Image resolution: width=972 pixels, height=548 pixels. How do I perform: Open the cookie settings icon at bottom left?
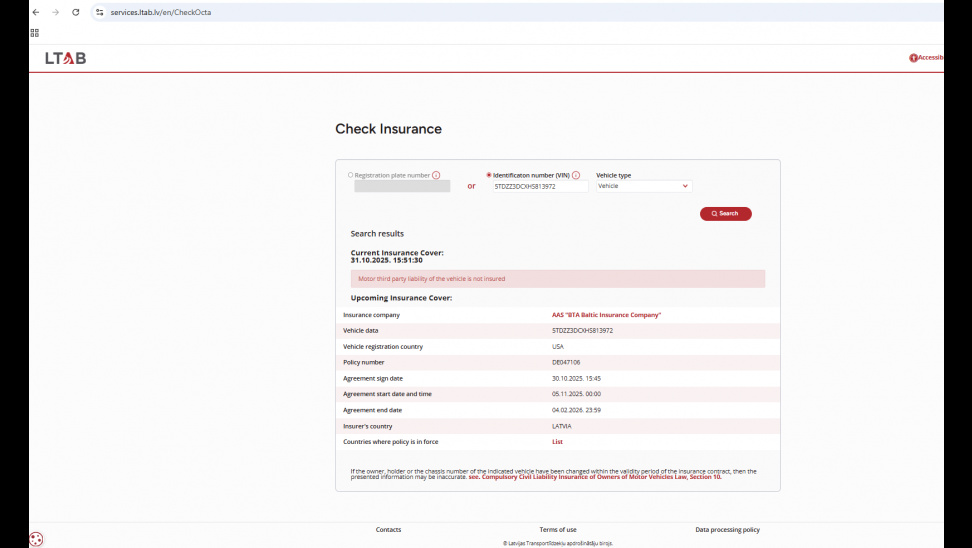coord(37,539)
